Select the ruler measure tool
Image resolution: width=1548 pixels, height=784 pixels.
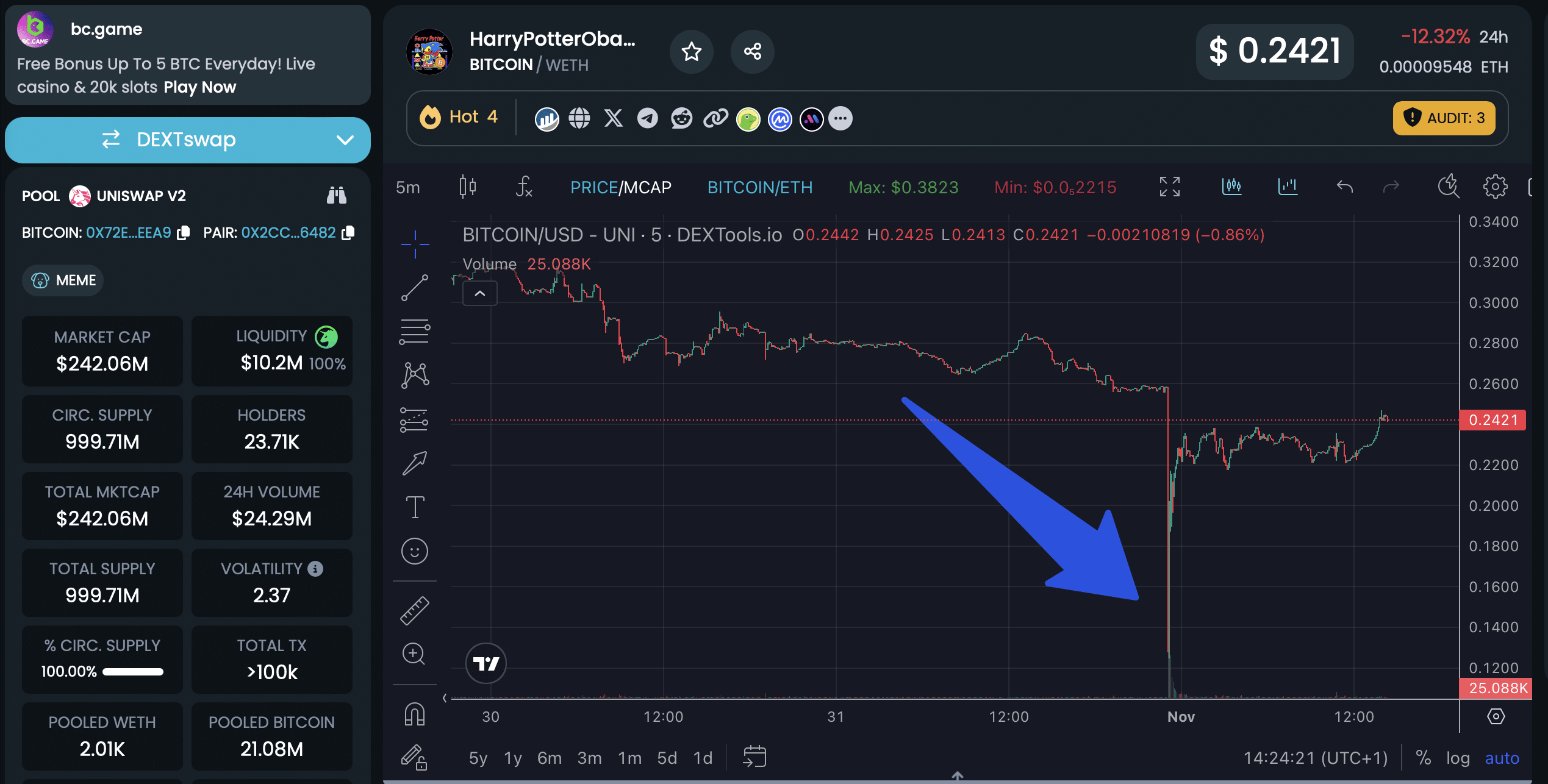pyautogui.click(x=415, y=610)
